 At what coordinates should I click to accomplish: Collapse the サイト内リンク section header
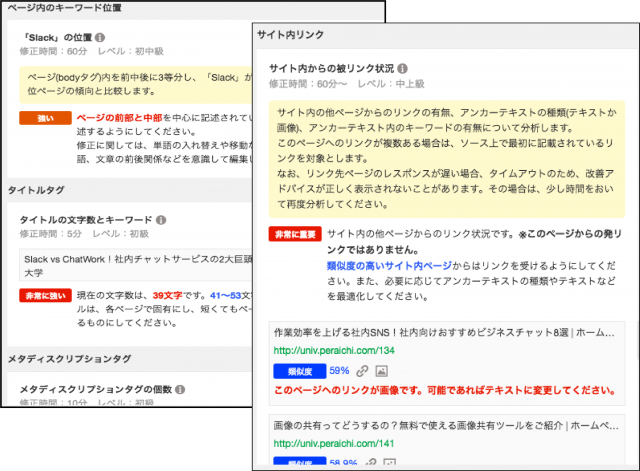(291, 35)
